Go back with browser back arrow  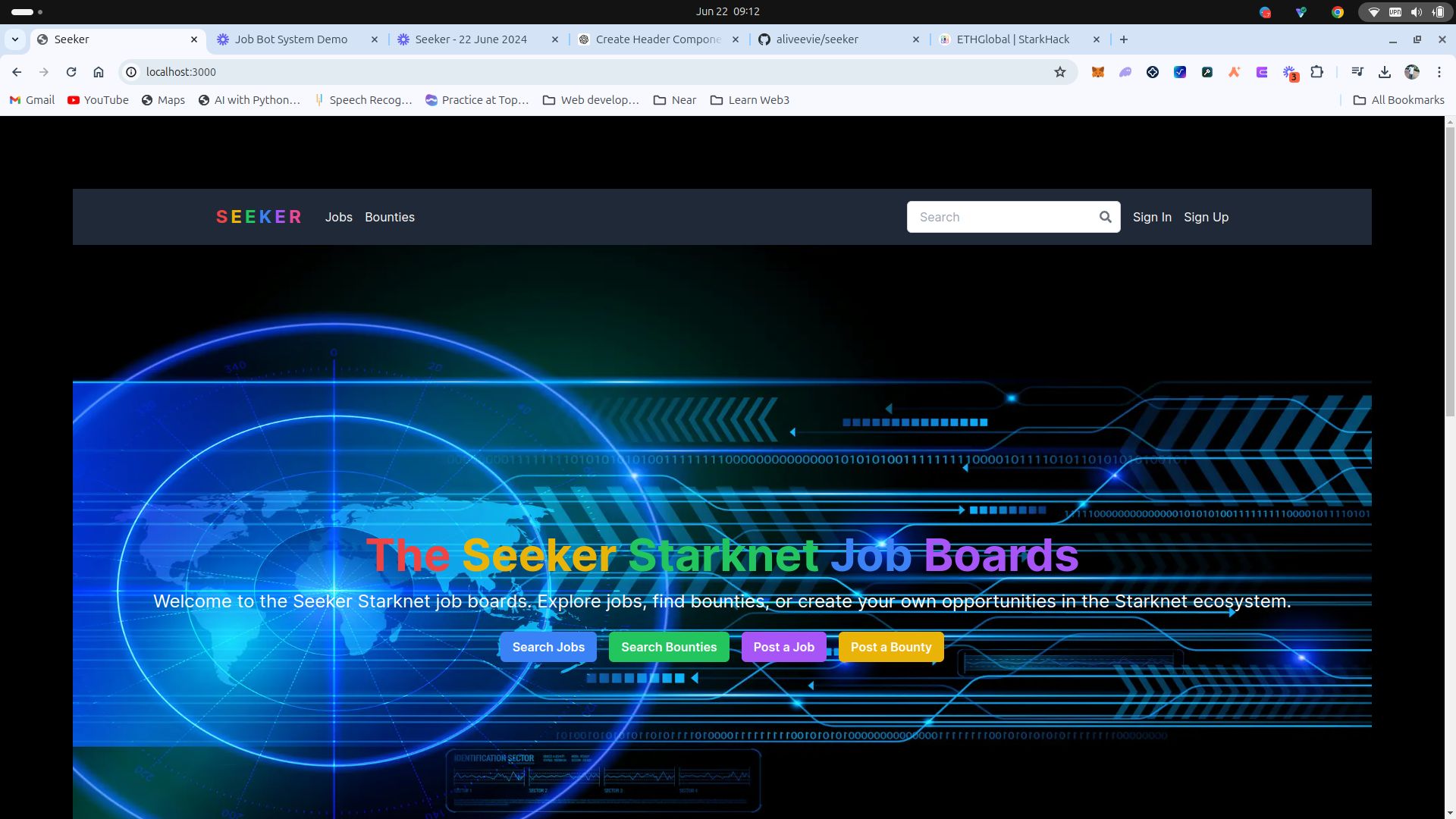[17, 72]
